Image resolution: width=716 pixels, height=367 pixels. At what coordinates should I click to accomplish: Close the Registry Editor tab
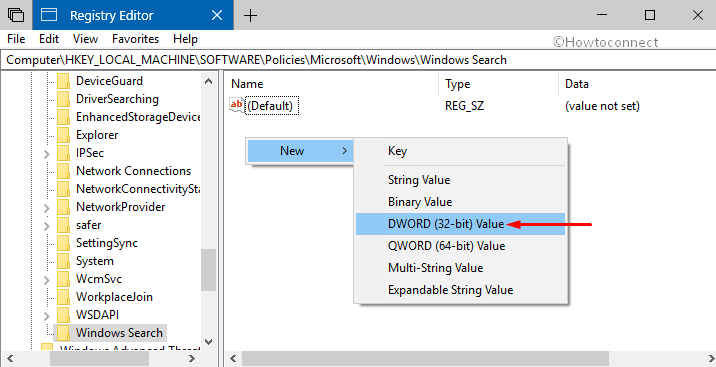coord(217,15)
